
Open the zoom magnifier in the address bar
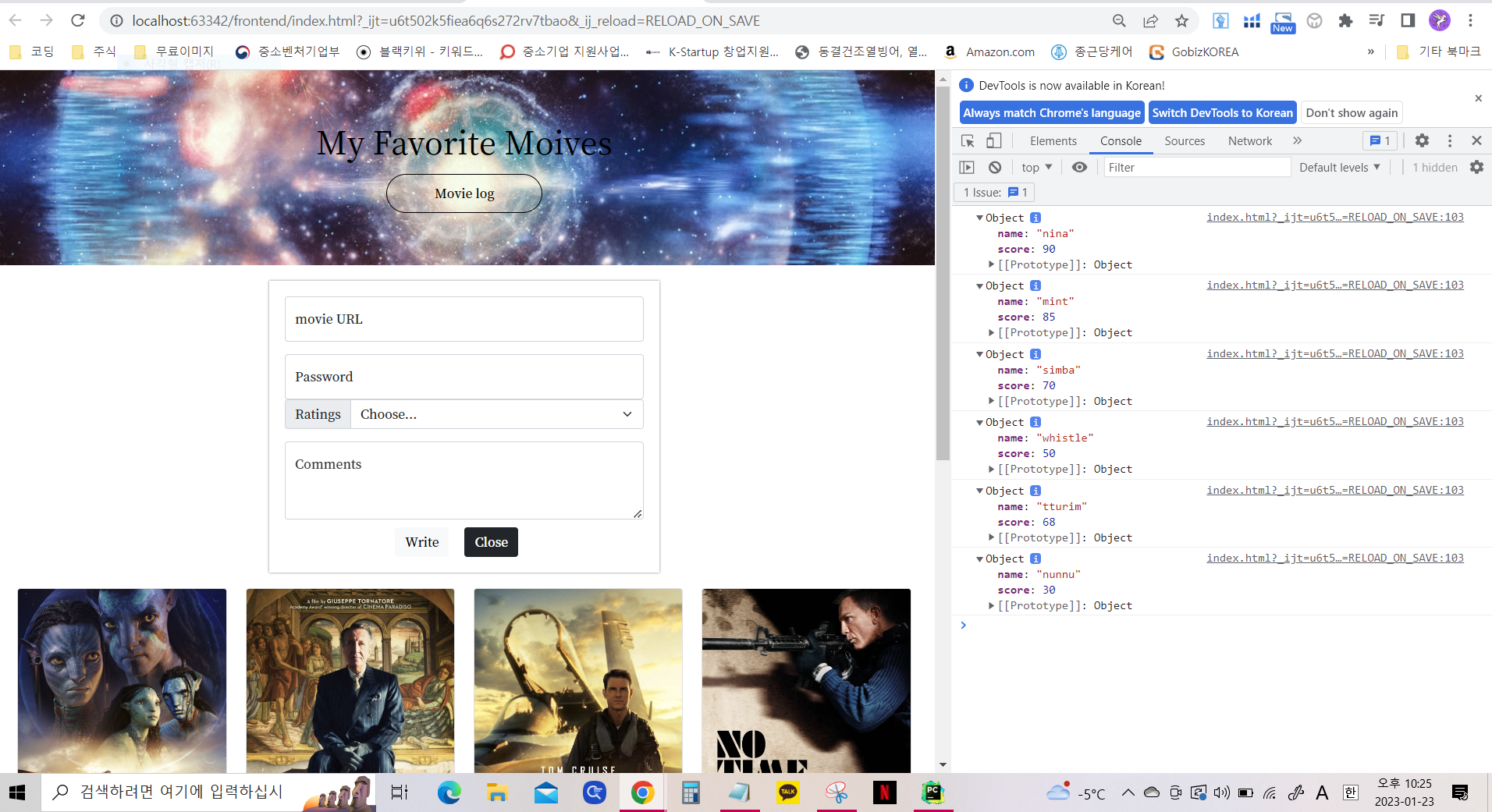click(x=1119, y=21)
